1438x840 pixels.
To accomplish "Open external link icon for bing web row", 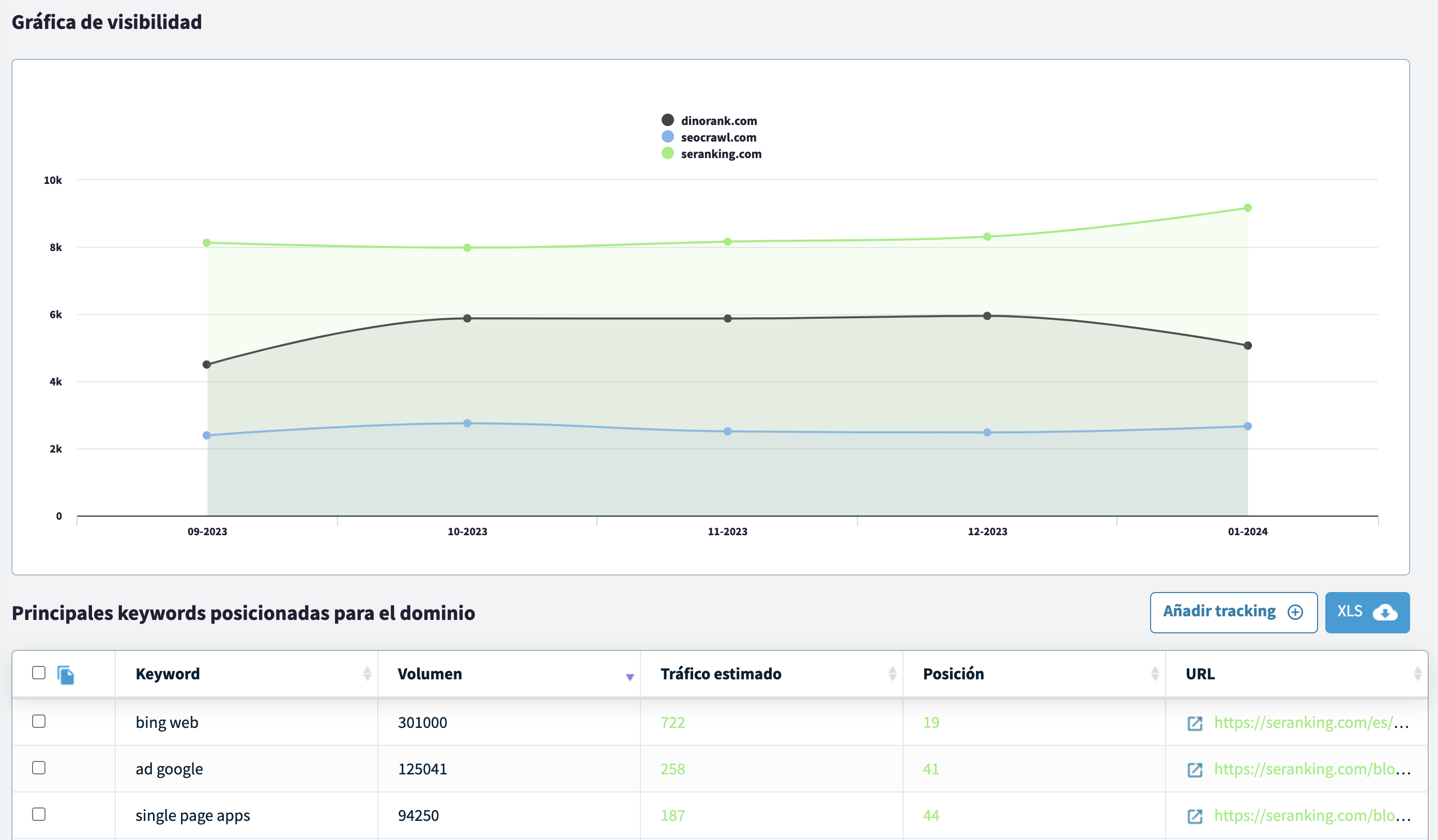I will [x=1195, y=723].
